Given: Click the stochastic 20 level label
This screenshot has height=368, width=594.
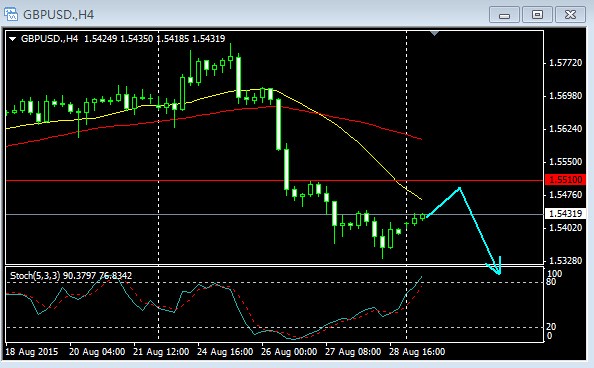Looking at the screenshot, I should (x=551, y=327).
